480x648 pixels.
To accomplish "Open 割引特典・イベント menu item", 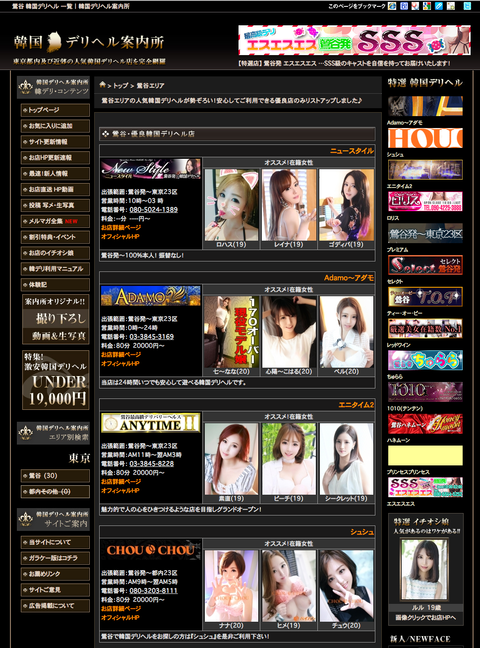I will coord(55,237).
